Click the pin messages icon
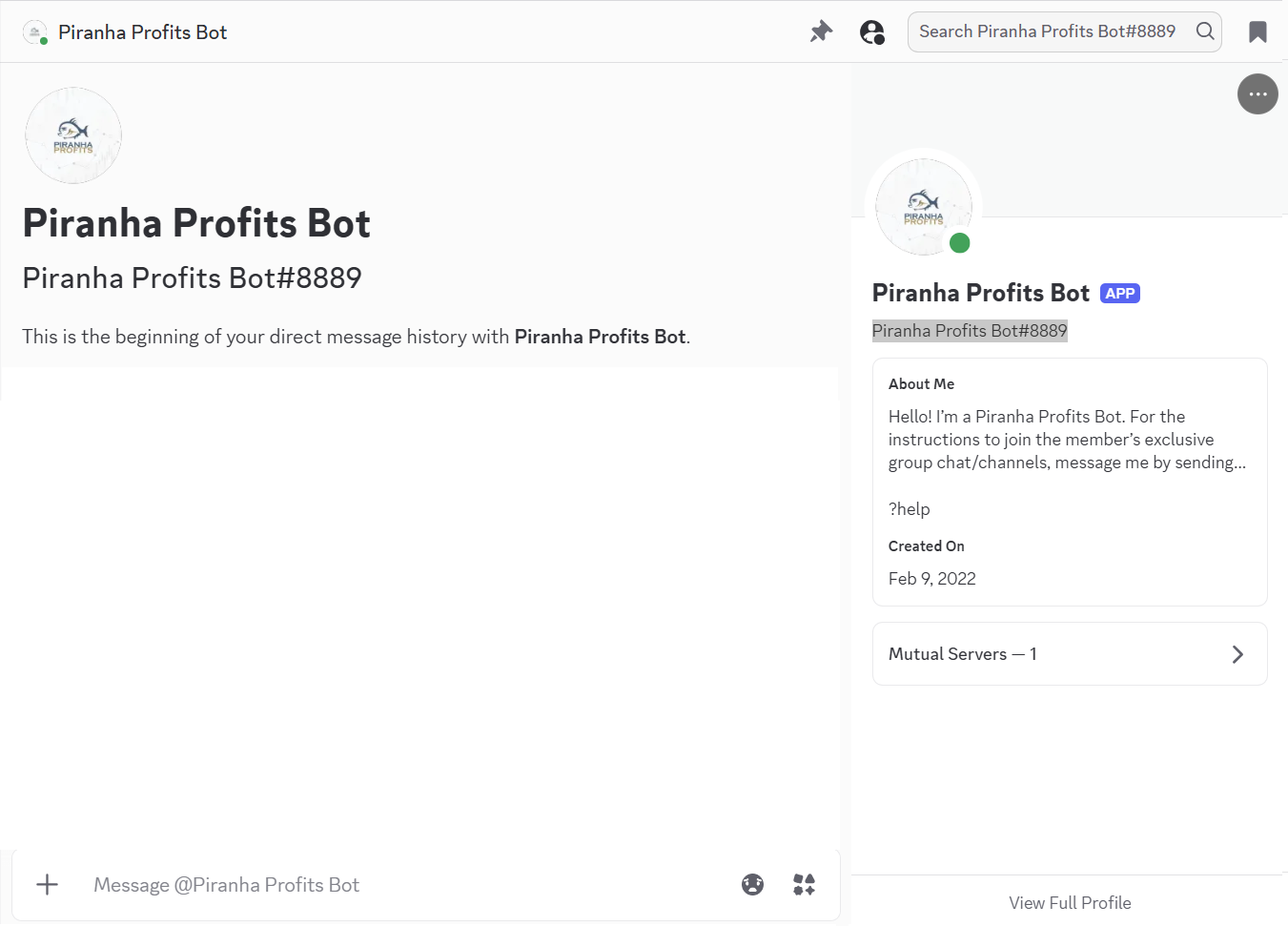Viewport: 1288px width, 926px height. [821, 31]
